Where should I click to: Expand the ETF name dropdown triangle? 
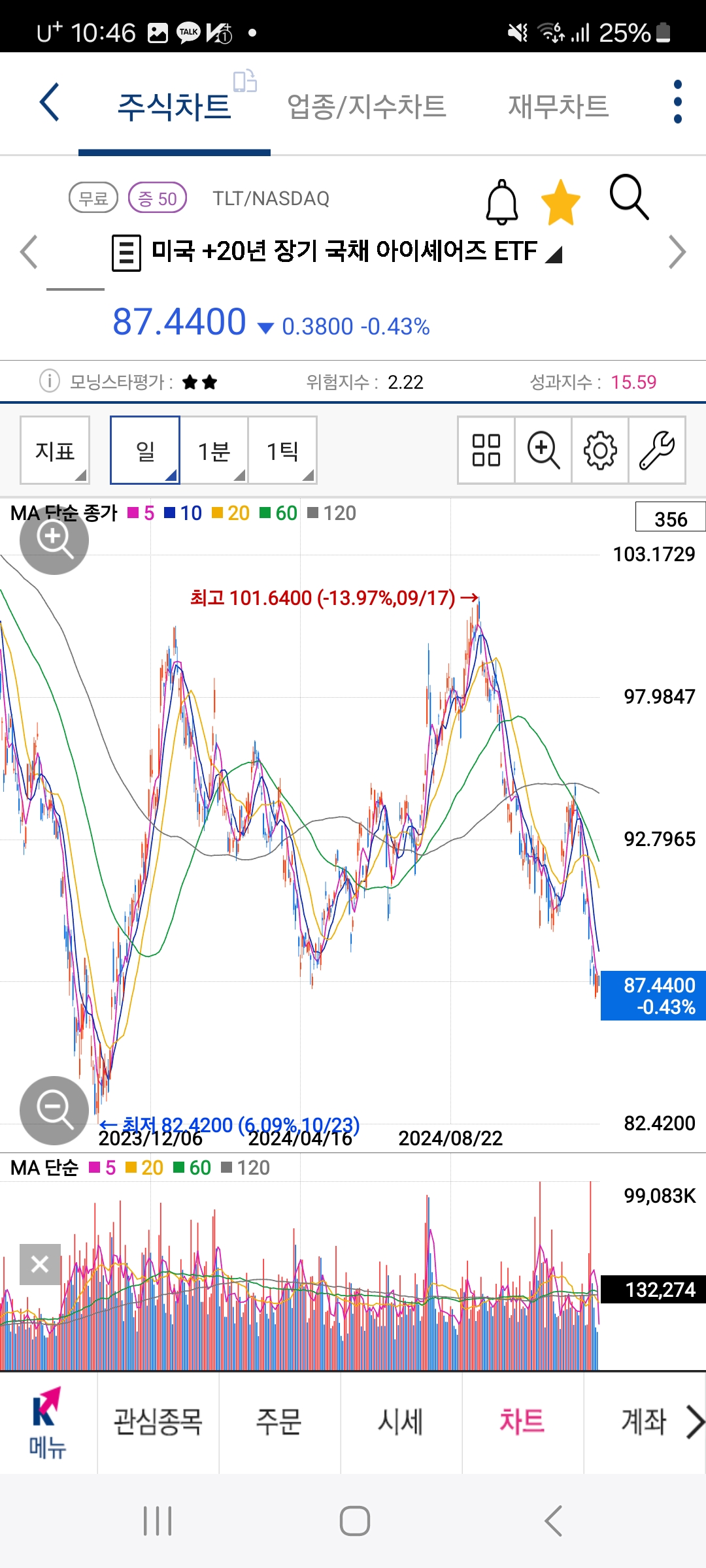(x=553, y=254)
